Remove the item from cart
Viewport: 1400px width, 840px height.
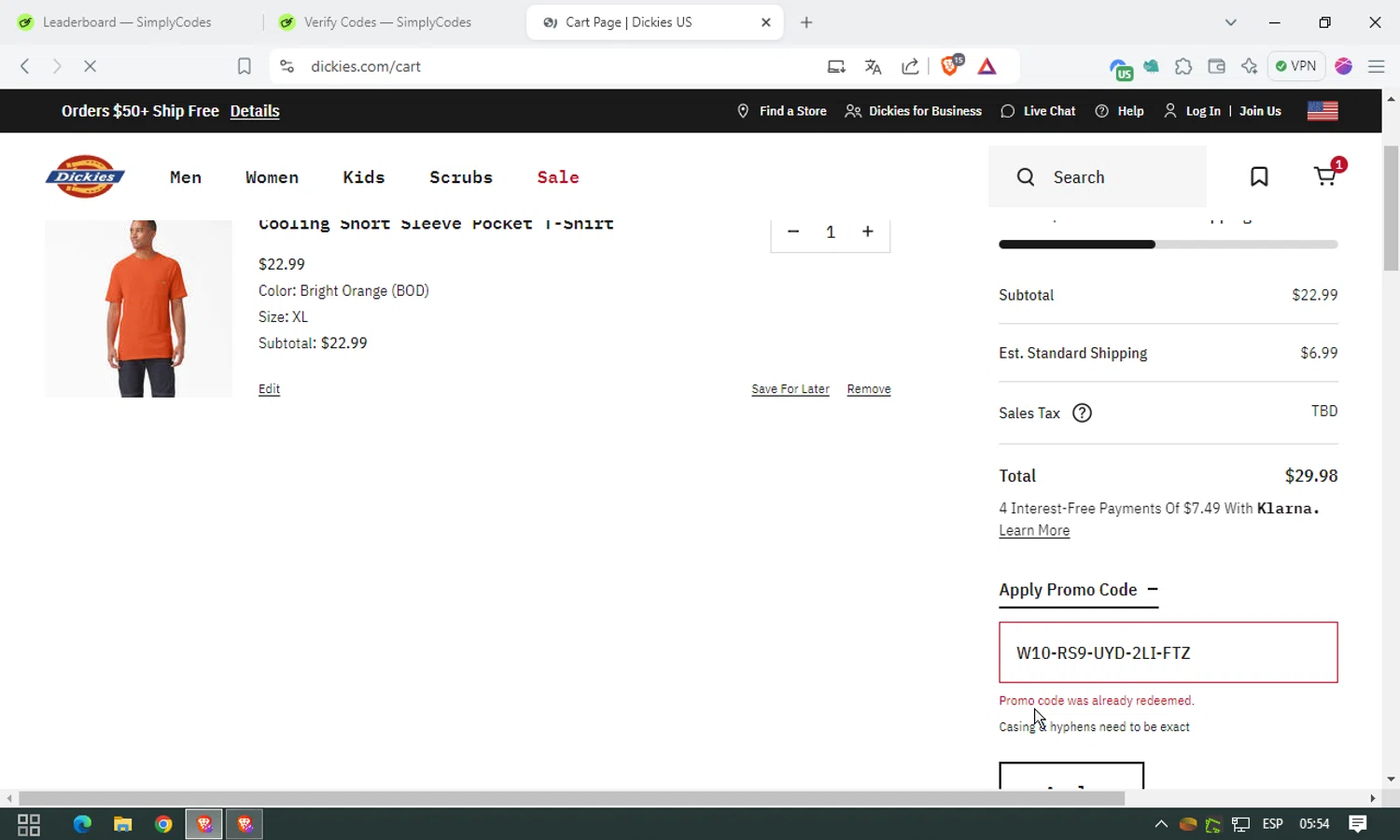pos(869,389)
